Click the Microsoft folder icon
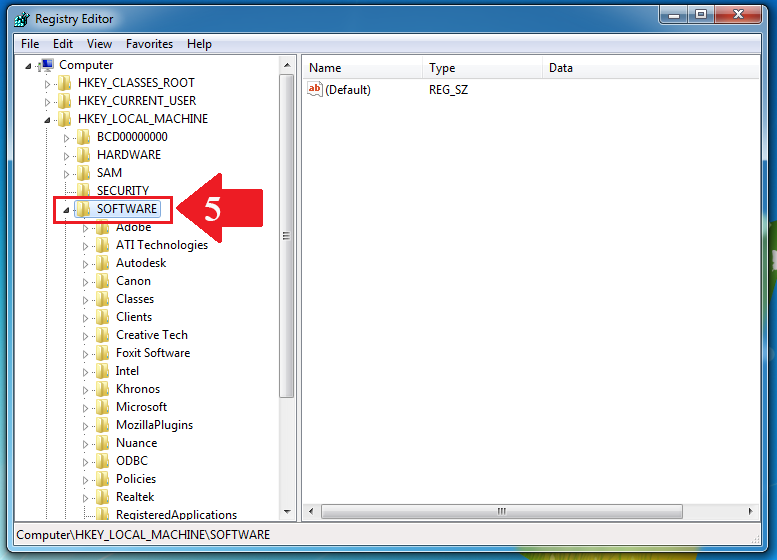Viewport: 777px width, 560px height. [103, 407]
